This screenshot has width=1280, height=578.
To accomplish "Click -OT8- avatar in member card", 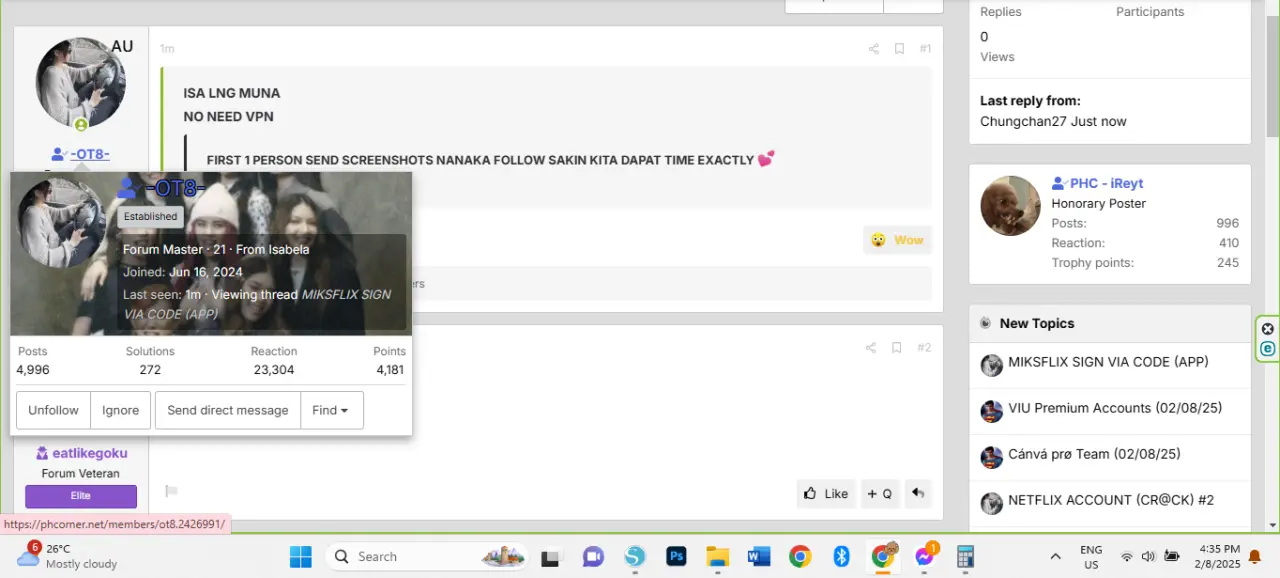I will pos(62,222).
